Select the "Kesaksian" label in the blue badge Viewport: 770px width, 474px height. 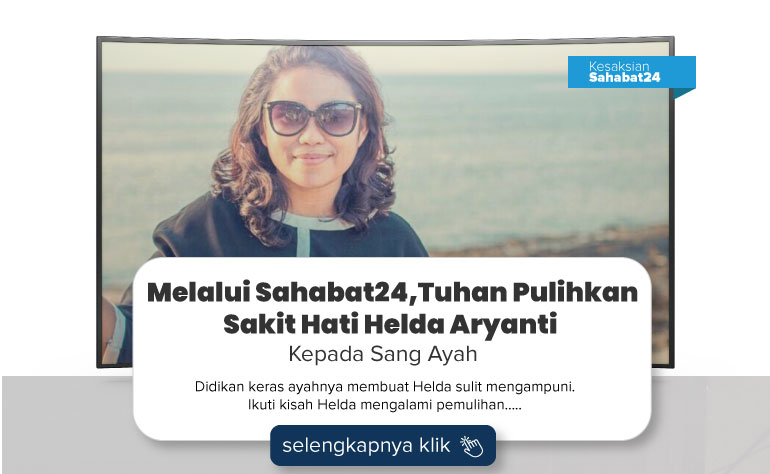point(619,66)
